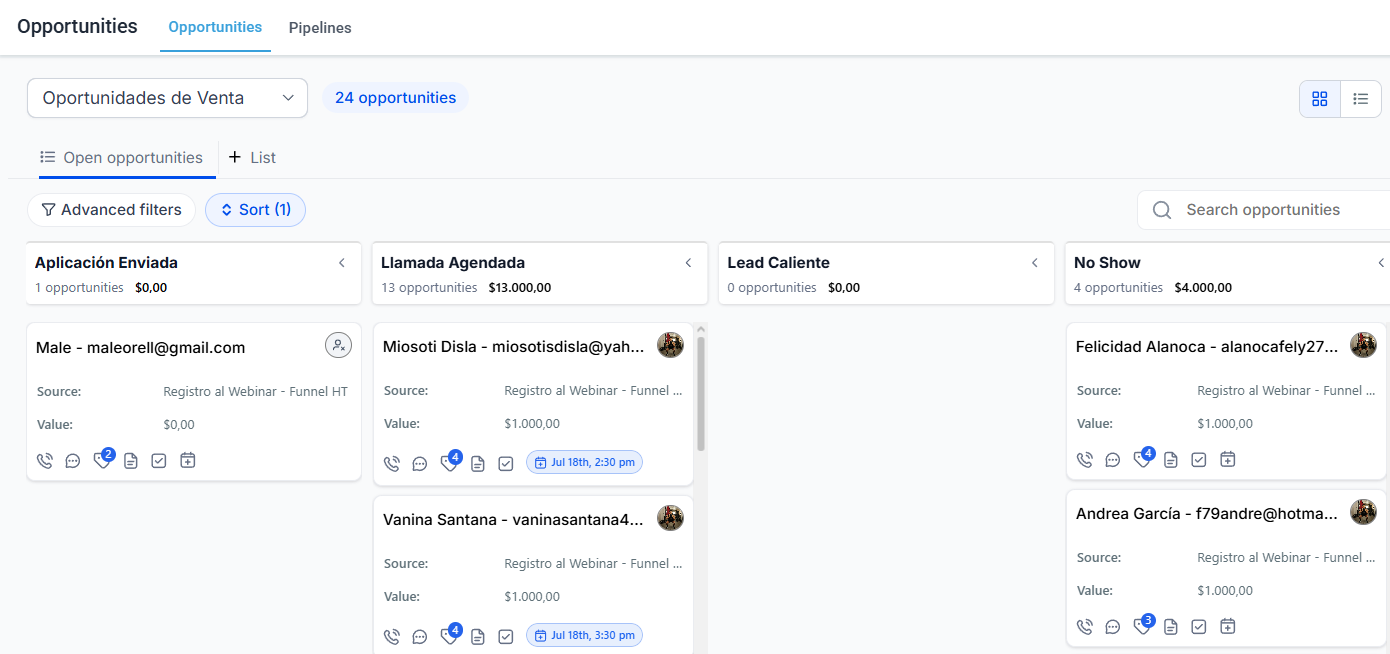Select the Open opportunities view tab
Image resolution: width=1390 pixels, height=654 pixels.
121,157
